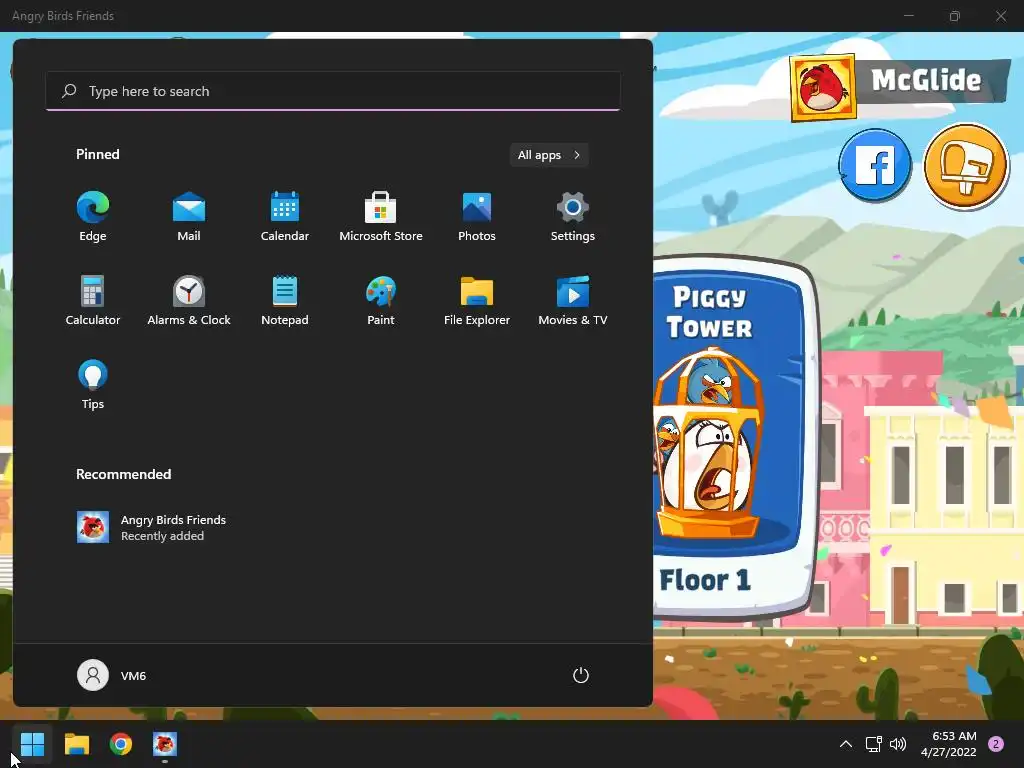The image size is (1024, 768).
Task: Expand the All apps list
Action: [549, 155]
